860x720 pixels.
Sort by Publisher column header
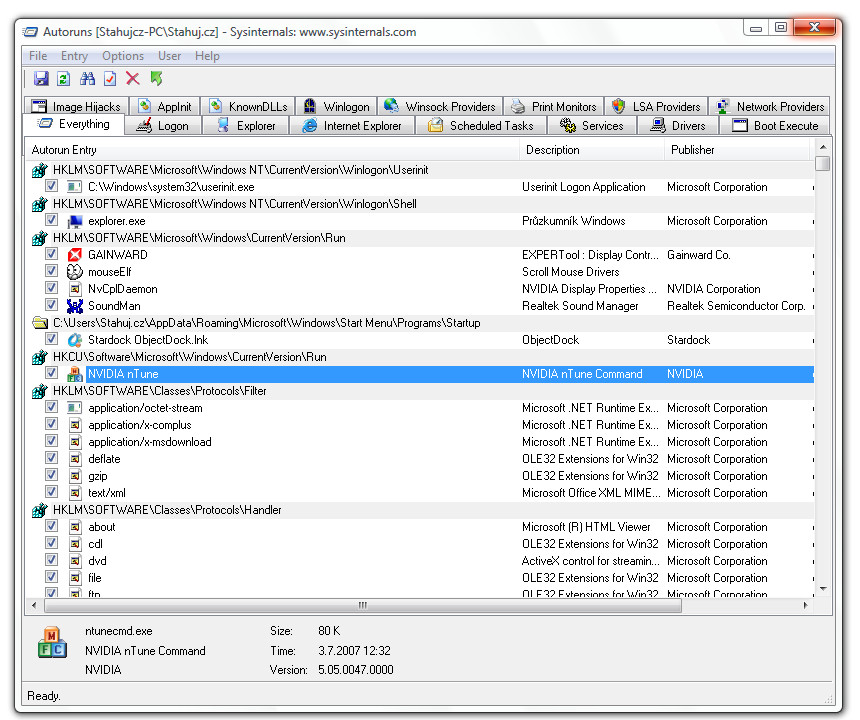(x=737, y=150)
